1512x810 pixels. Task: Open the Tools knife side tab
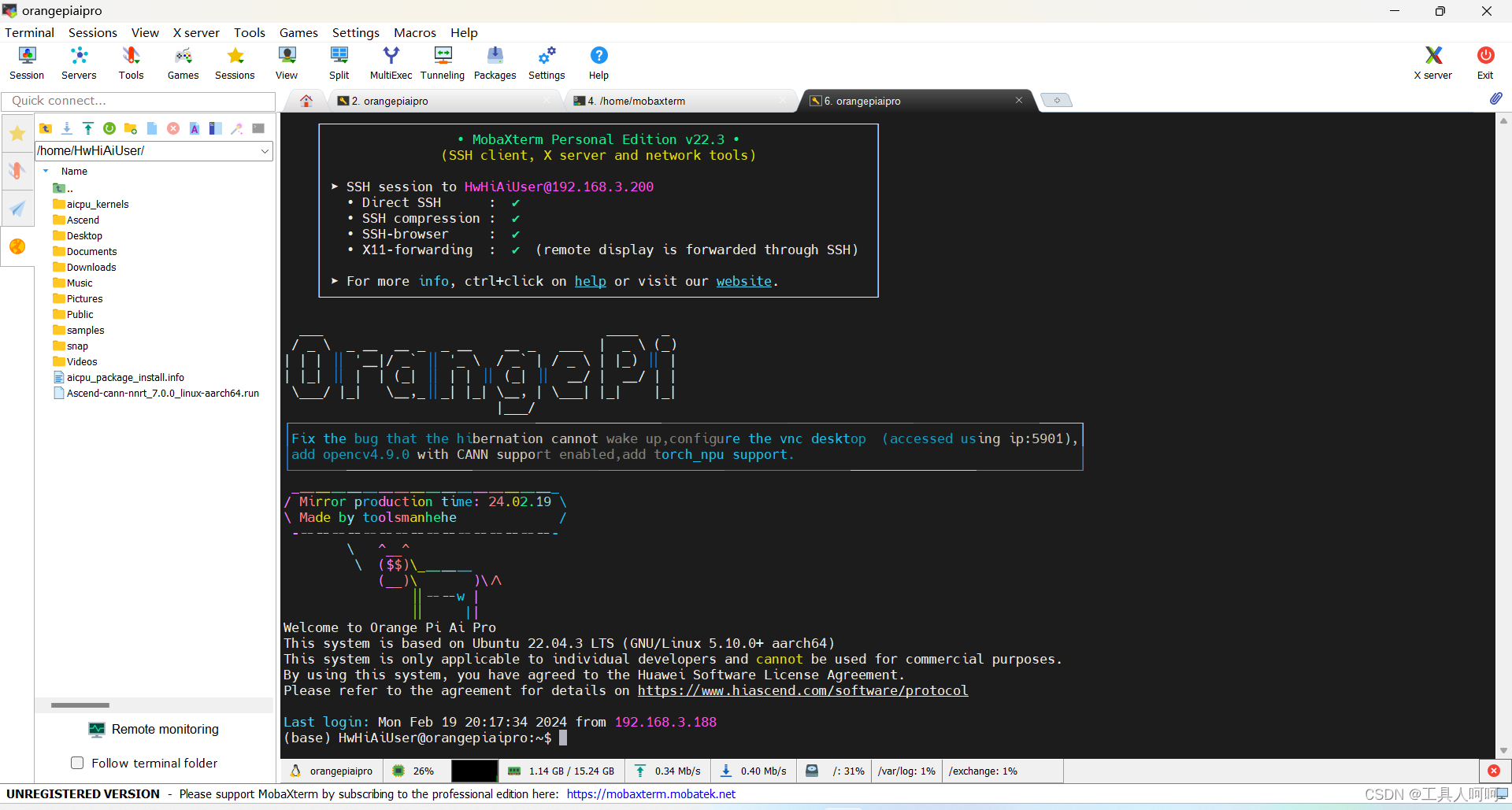(x=17, y=171)
